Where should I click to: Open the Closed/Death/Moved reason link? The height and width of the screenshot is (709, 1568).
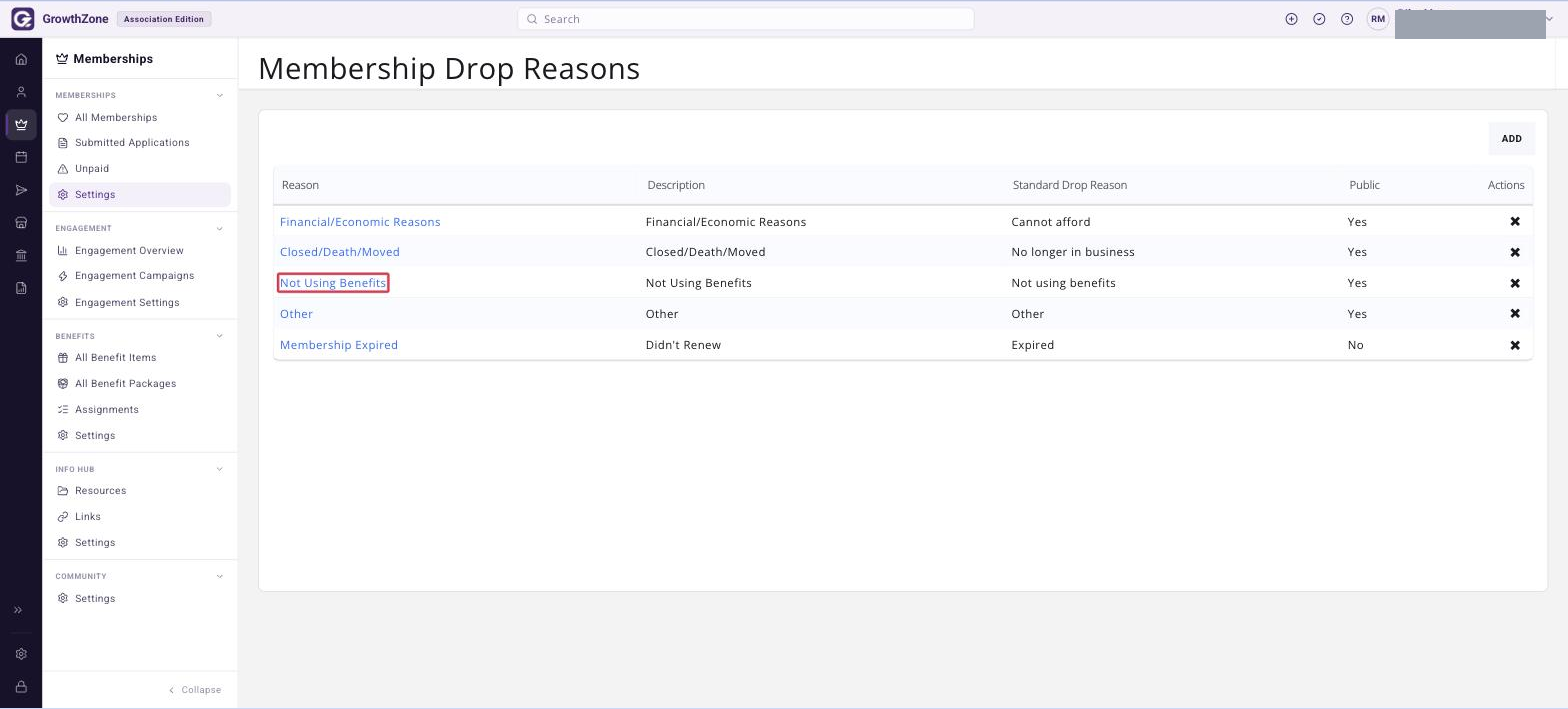coord(340,252)
